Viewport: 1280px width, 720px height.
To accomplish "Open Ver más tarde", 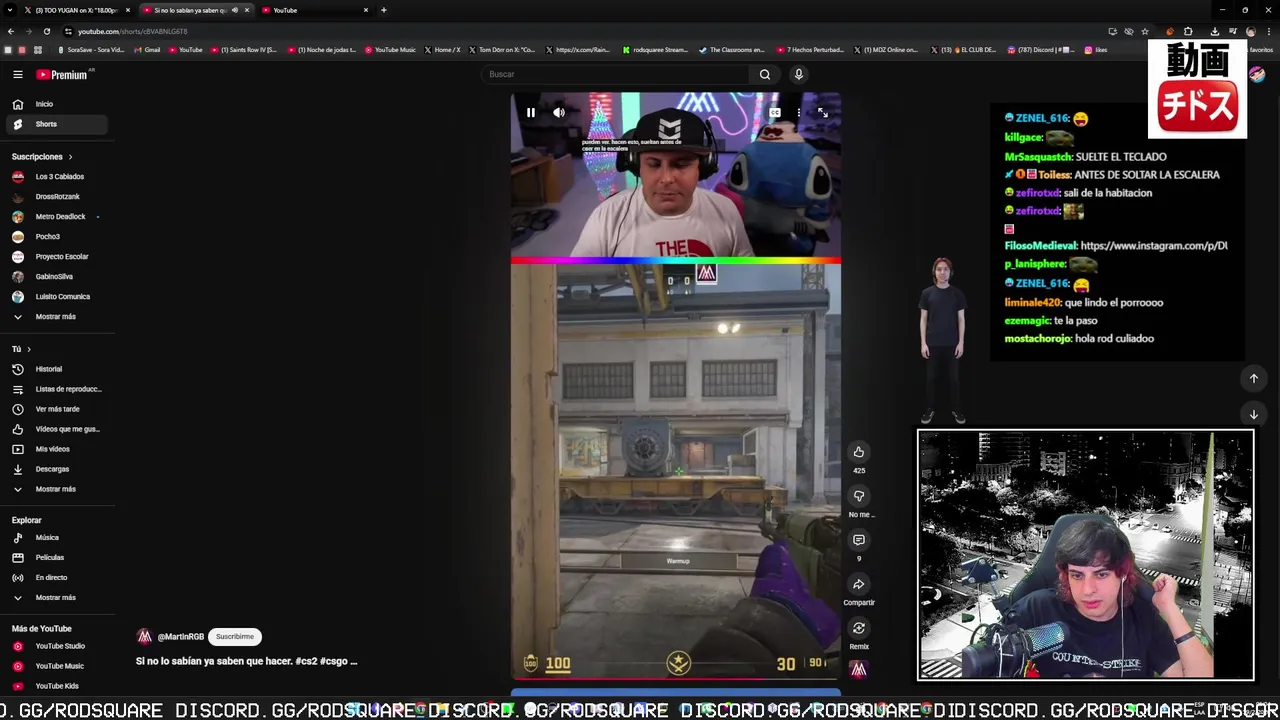I will pos(56,409).
